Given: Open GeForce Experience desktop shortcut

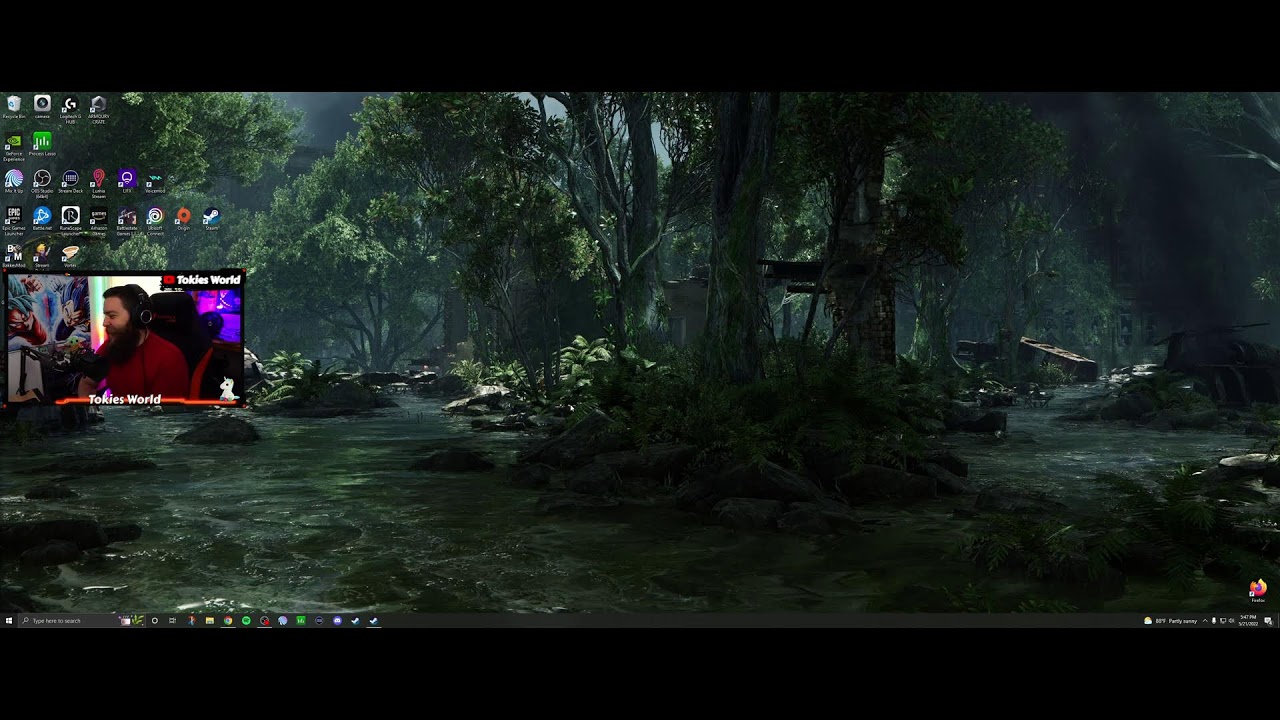Looking at the screenshot, I should click(14, 147).
